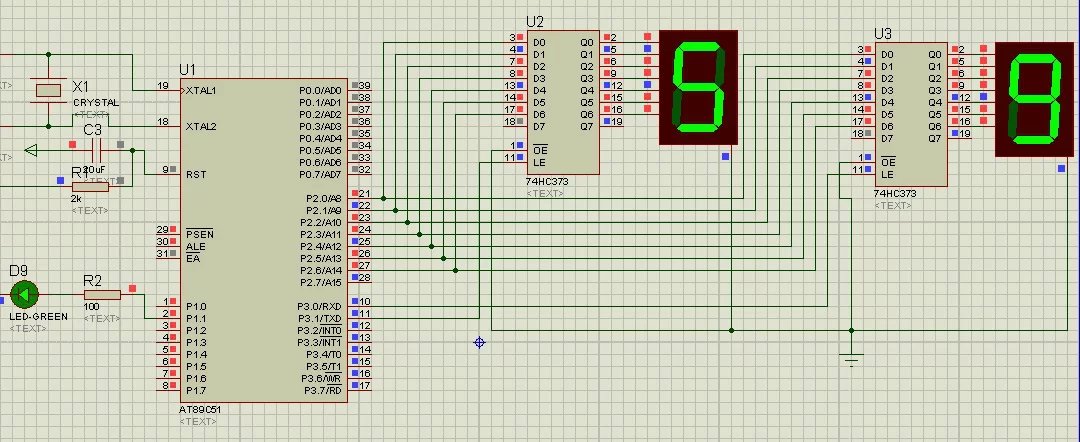The height and width of the screenshot is (442, 1080).
Task: Click the OE pin name on U2
Action: [x=541, y=150]
